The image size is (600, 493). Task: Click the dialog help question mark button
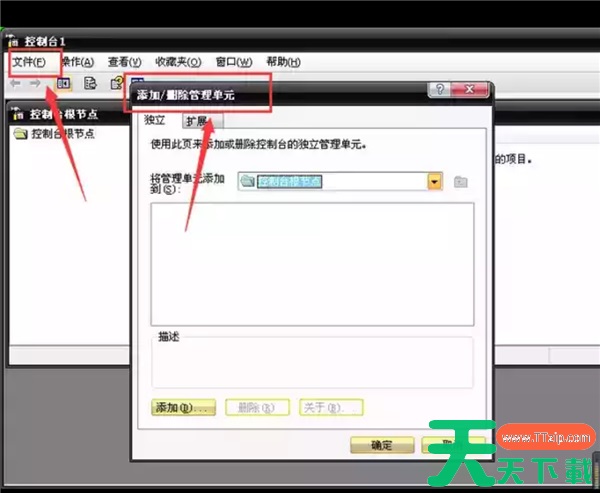pos(440,90)
